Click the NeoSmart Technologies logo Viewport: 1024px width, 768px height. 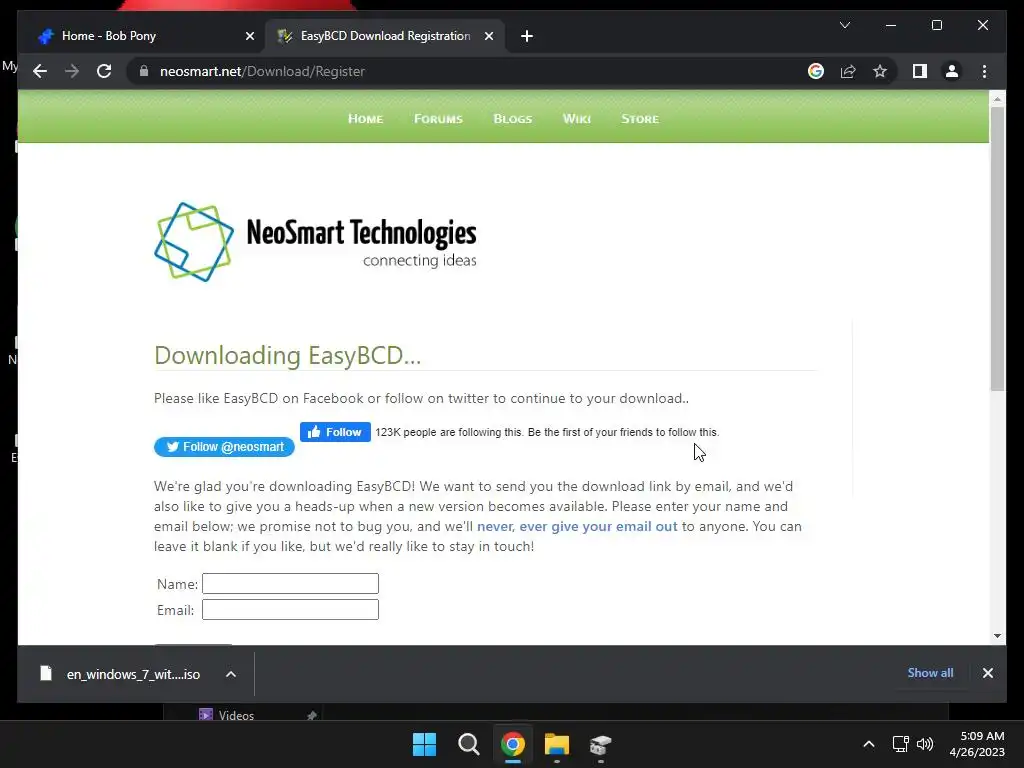tap(315, 242)
